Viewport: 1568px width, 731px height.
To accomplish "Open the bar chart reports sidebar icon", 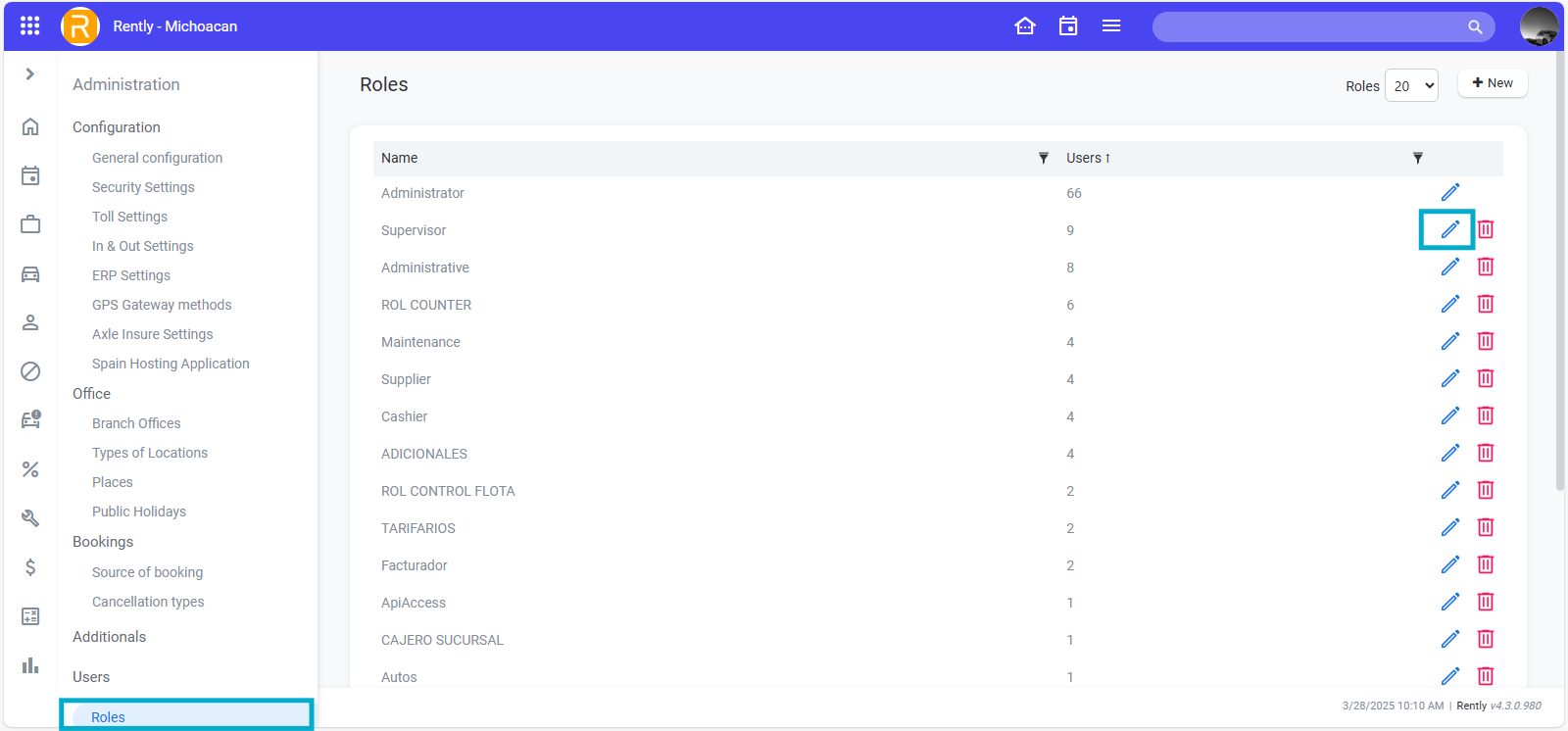I will tap(30, 665).
